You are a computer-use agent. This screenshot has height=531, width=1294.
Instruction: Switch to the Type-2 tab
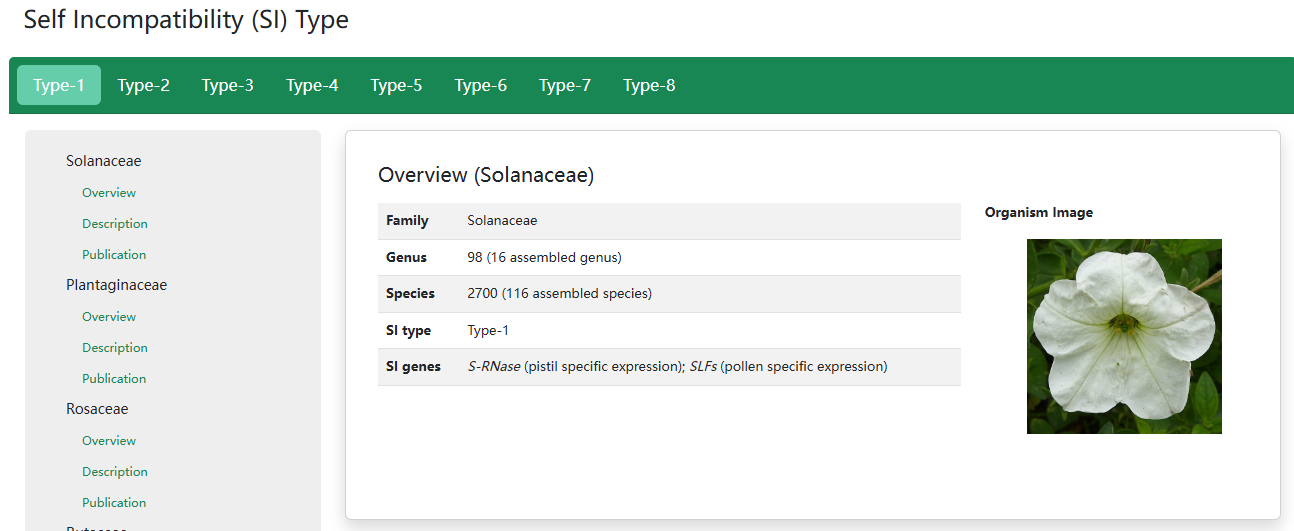click(143, 86)
